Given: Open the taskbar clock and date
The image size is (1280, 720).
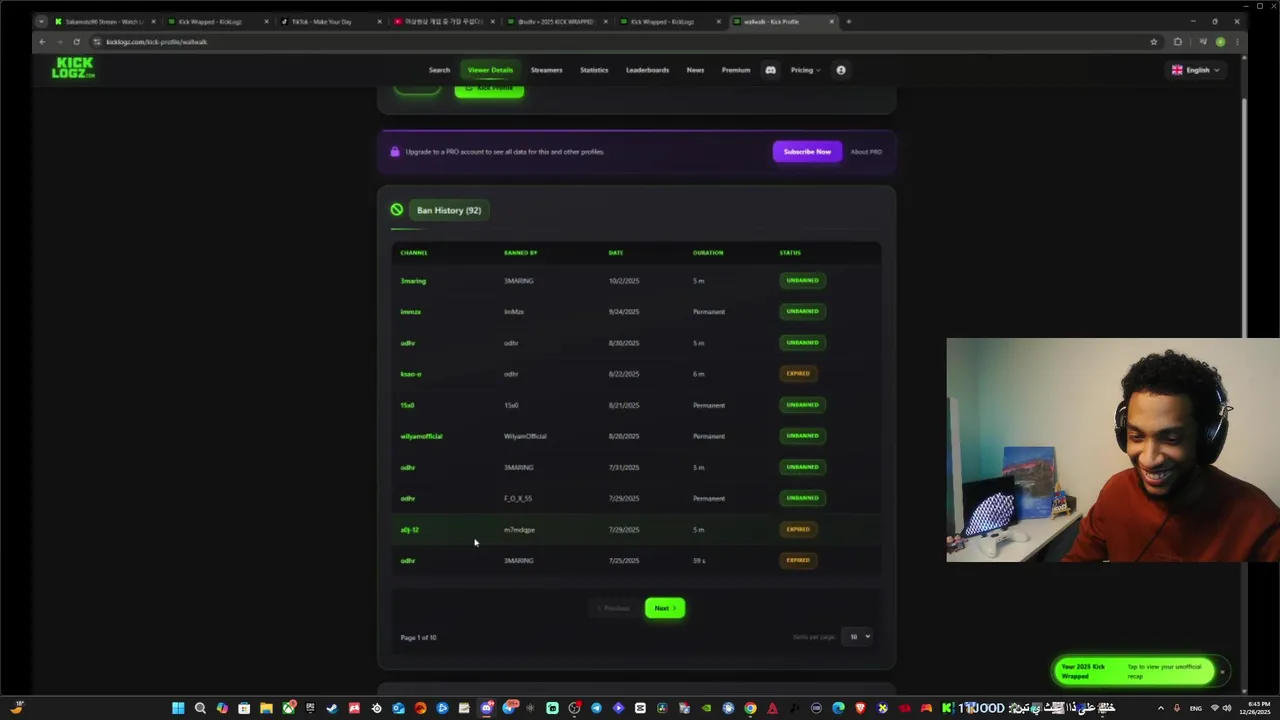Looking at the screenshot, I should pyautogui.click(x=1256, y=708).
